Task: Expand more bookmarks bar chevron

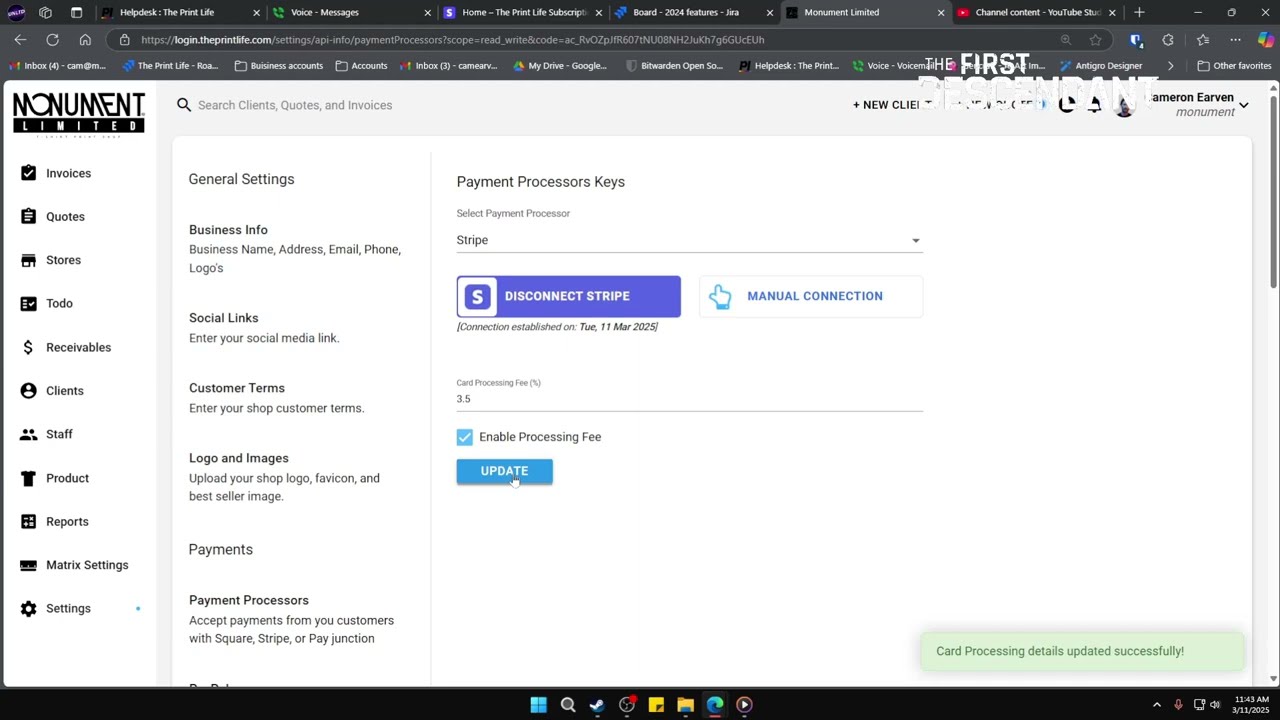Action: click(x=1171, y=66)
